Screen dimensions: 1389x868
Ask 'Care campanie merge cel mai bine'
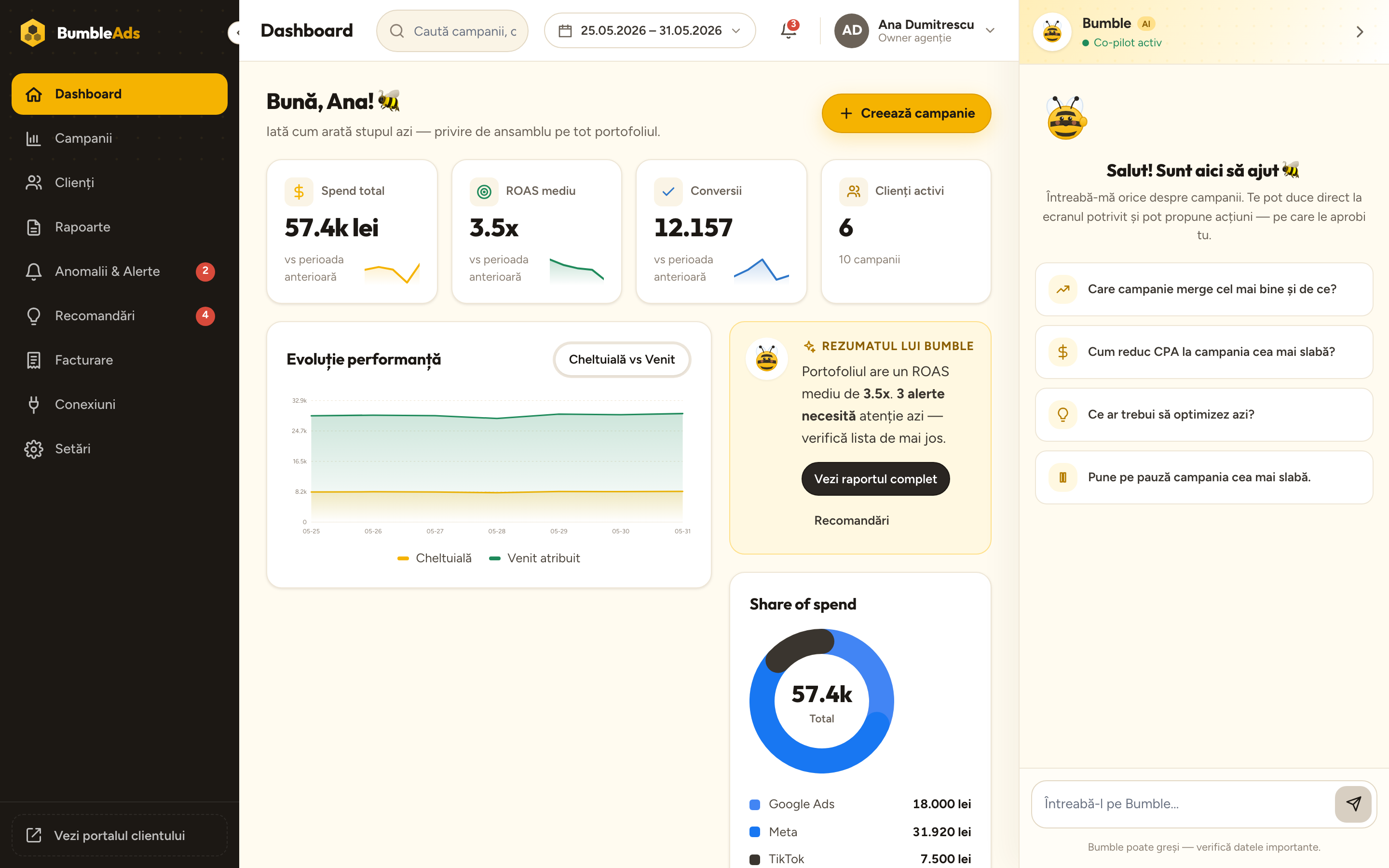coord(1204,289)
